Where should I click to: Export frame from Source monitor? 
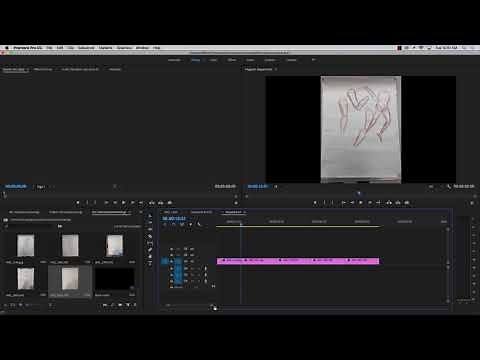(170, 203)
